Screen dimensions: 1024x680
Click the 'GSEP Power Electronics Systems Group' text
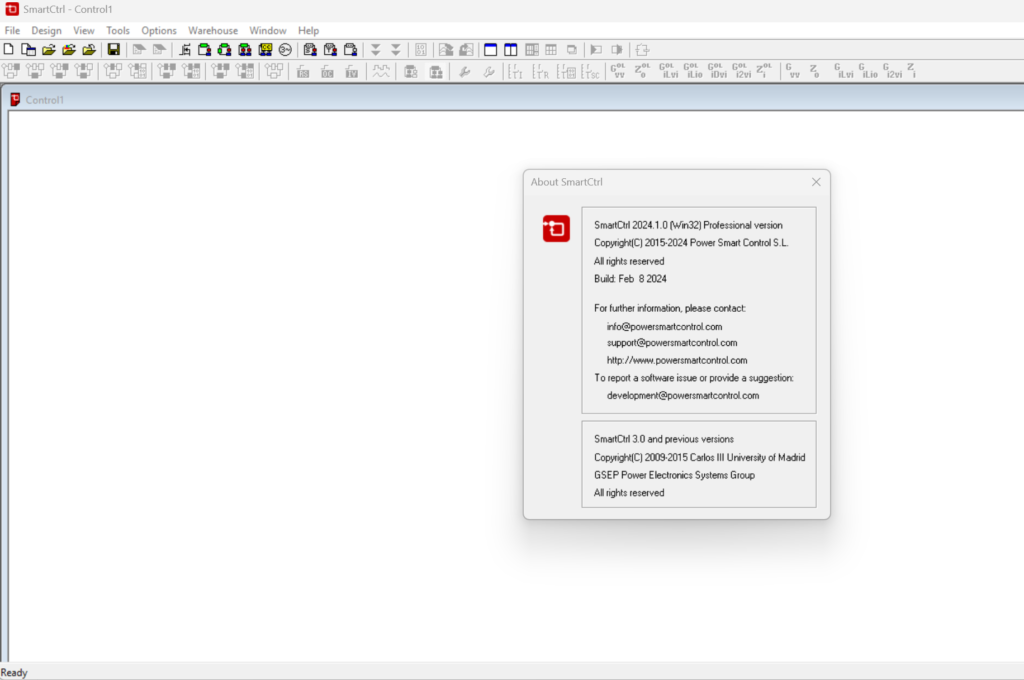pos(674,476)
